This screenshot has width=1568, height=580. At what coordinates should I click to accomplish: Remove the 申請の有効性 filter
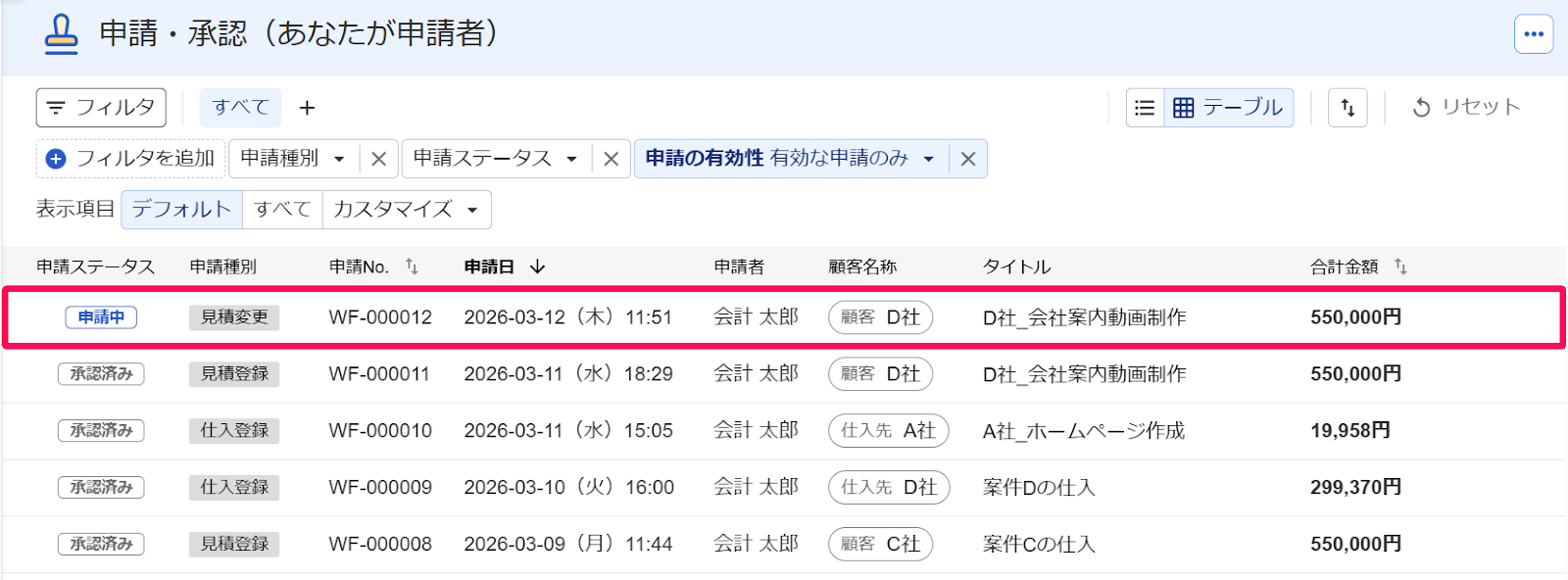(968, 159)
